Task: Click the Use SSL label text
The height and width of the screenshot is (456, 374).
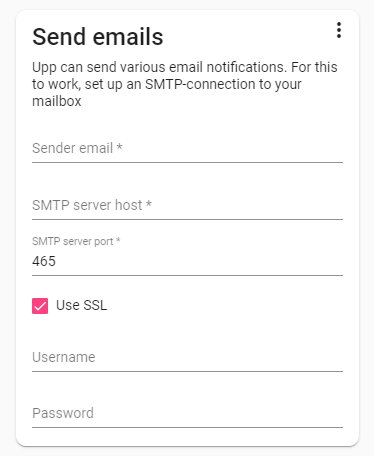Action: 82,305
